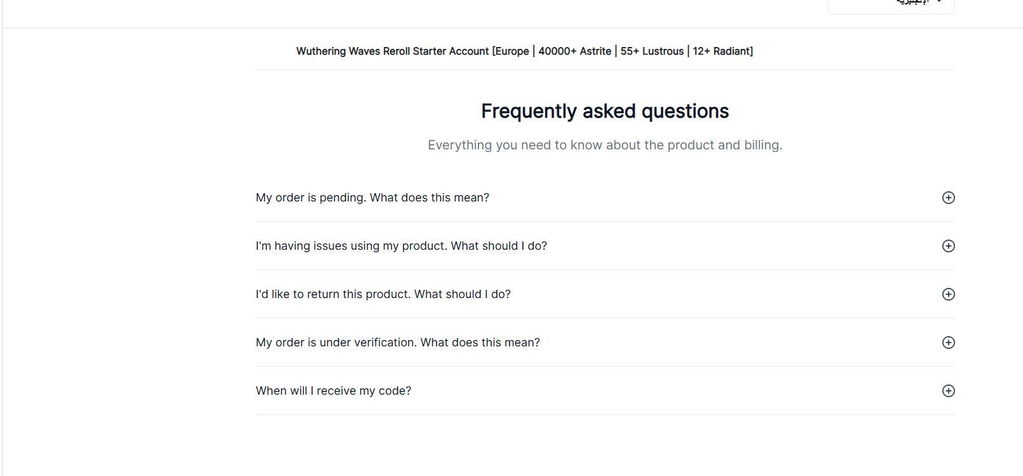Open 'My order is under verification' question text
Viewport: 1023px width, 476px height.
click(x=398, y=342)
